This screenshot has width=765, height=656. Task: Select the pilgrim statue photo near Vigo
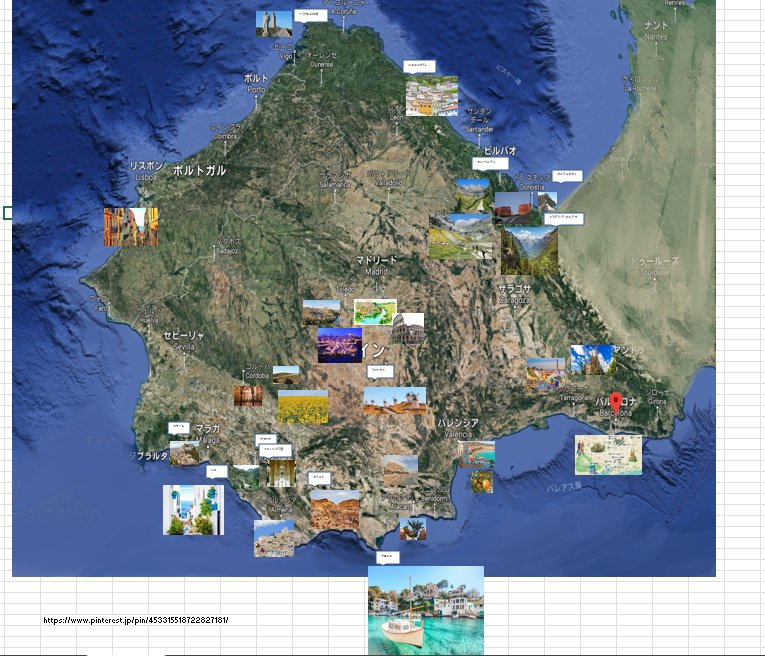274,24
